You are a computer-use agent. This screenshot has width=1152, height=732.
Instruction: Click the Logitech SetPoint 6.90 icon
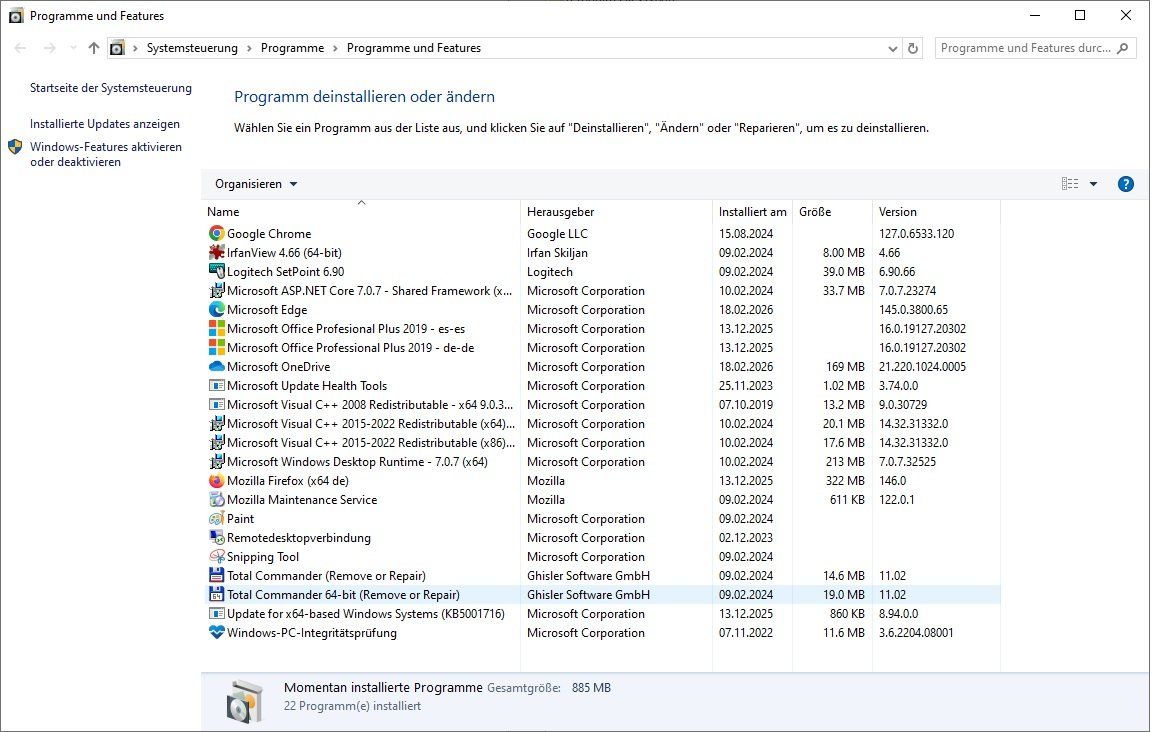[x=217, y=272]
